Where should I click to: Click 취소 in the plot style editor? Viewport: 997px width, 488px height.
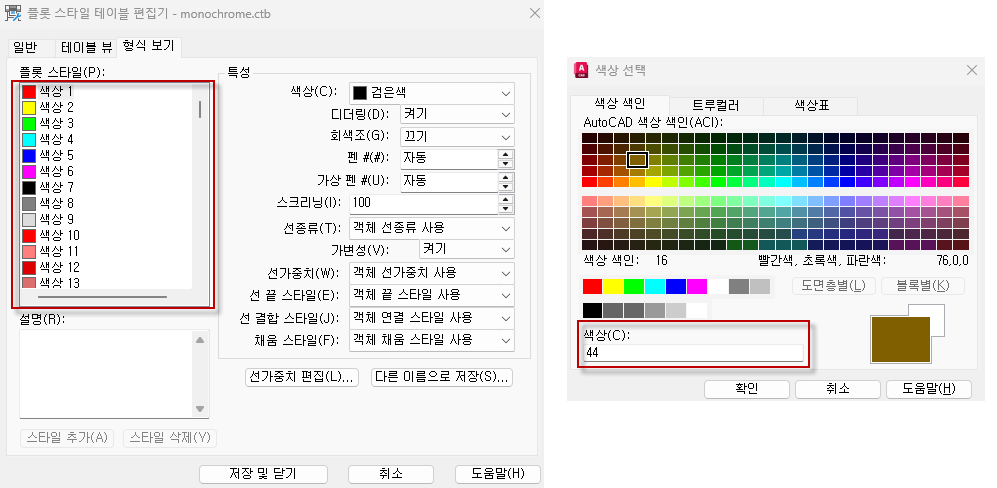click(x=391, y=474)
